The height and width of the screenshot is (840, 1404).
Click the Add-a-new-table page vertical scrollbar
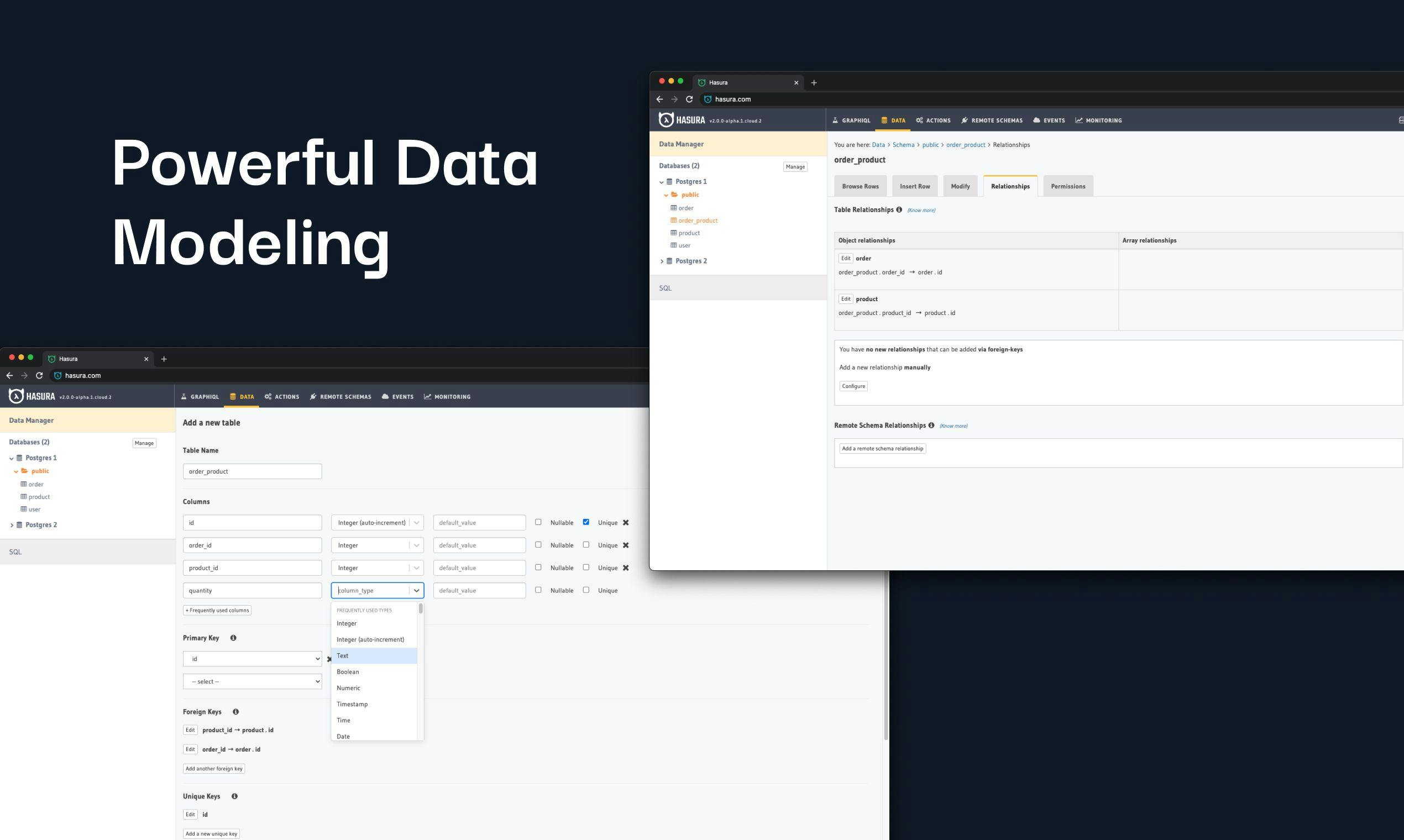coord(886,655)
